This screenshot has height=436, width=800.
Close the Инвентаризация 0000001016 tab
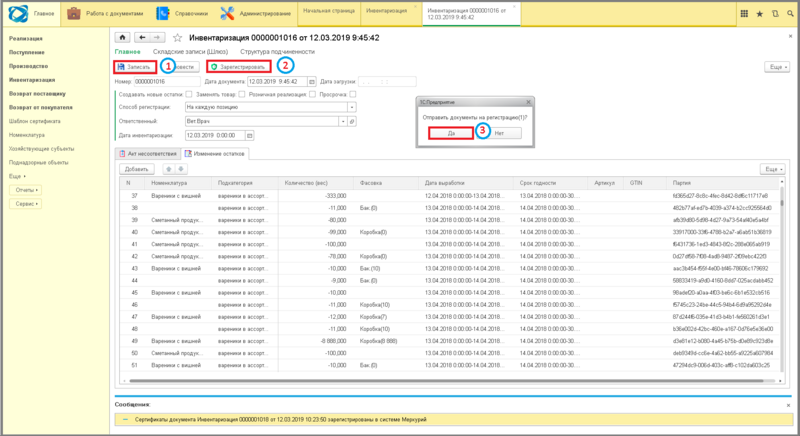click(514, 7)
